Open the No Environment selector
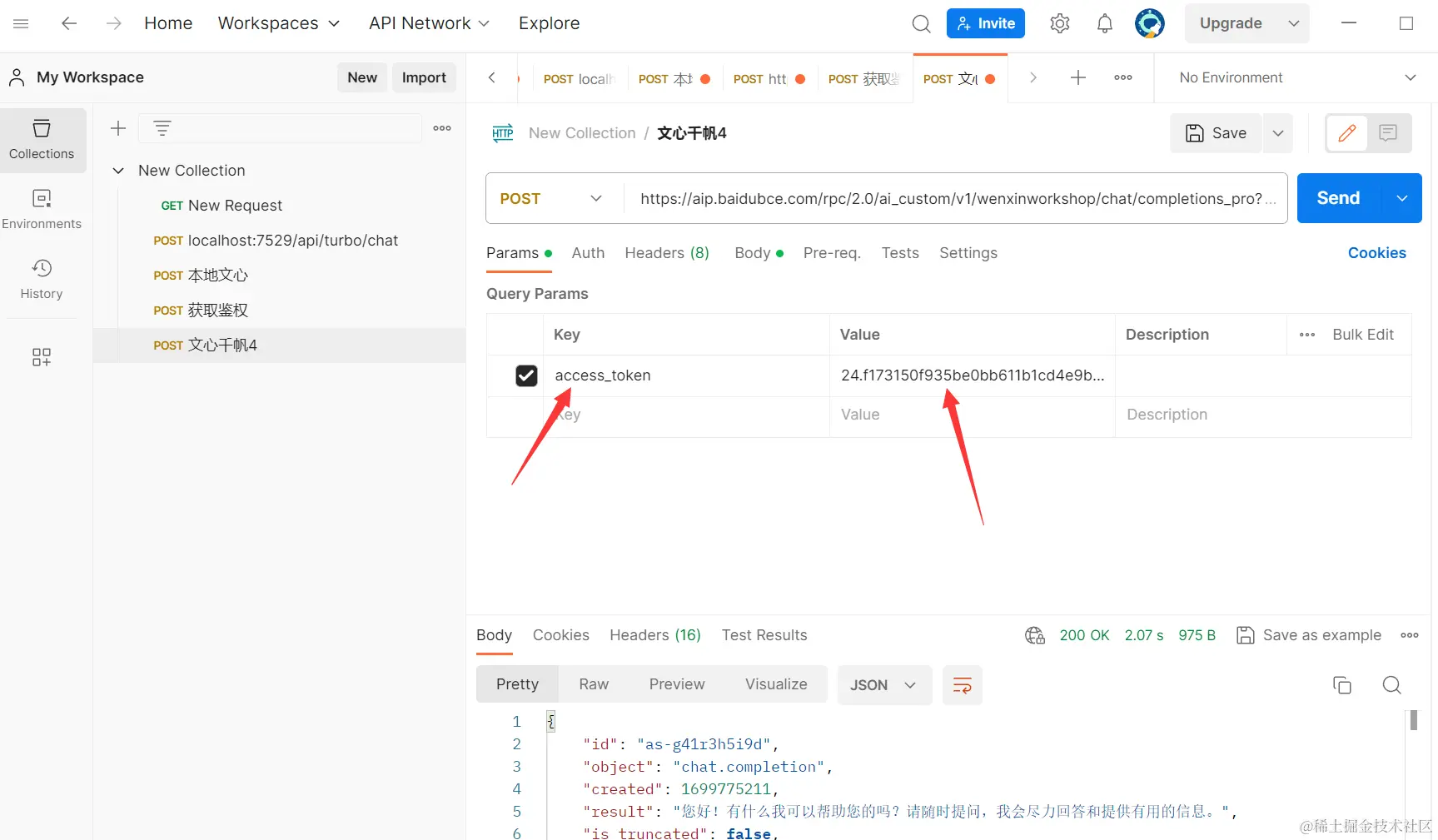The height and width of the screenshot is (840, 1438). [1296, 77]
